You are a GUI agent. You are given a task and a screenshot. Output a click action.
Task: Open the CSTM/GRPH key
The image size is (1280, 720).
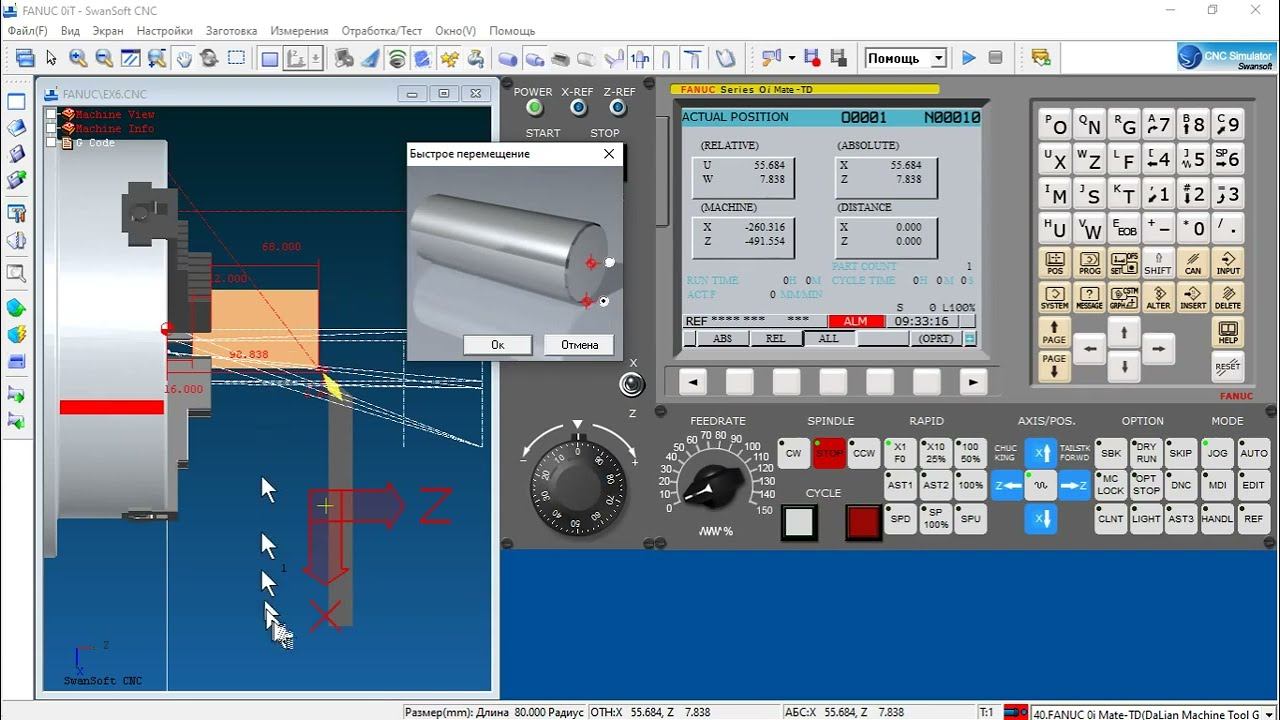pyautogui.click(x=1124, y=298)
